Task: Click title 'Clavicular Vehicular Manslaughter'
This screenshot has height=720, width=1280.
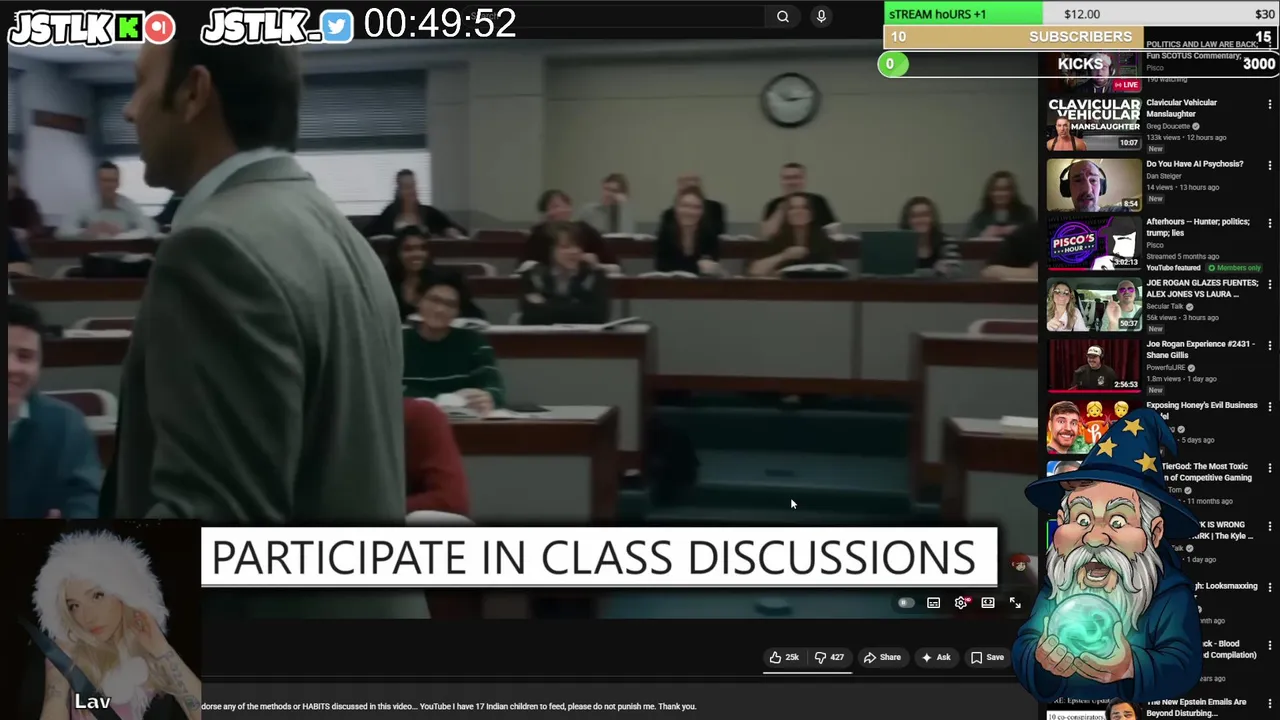Action: pyautogui.click(x=1181, y=108)
